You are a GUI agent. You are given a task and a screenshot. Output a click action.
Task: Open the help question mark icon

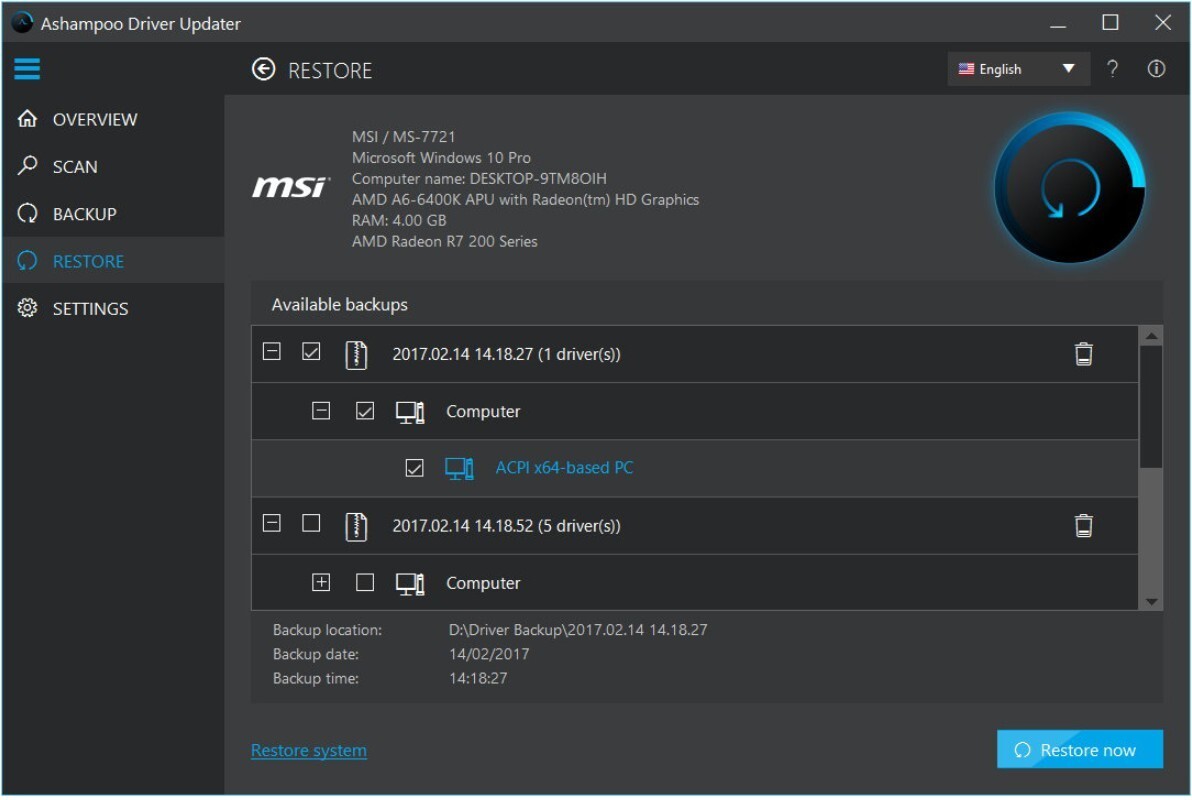point(1112,69)
